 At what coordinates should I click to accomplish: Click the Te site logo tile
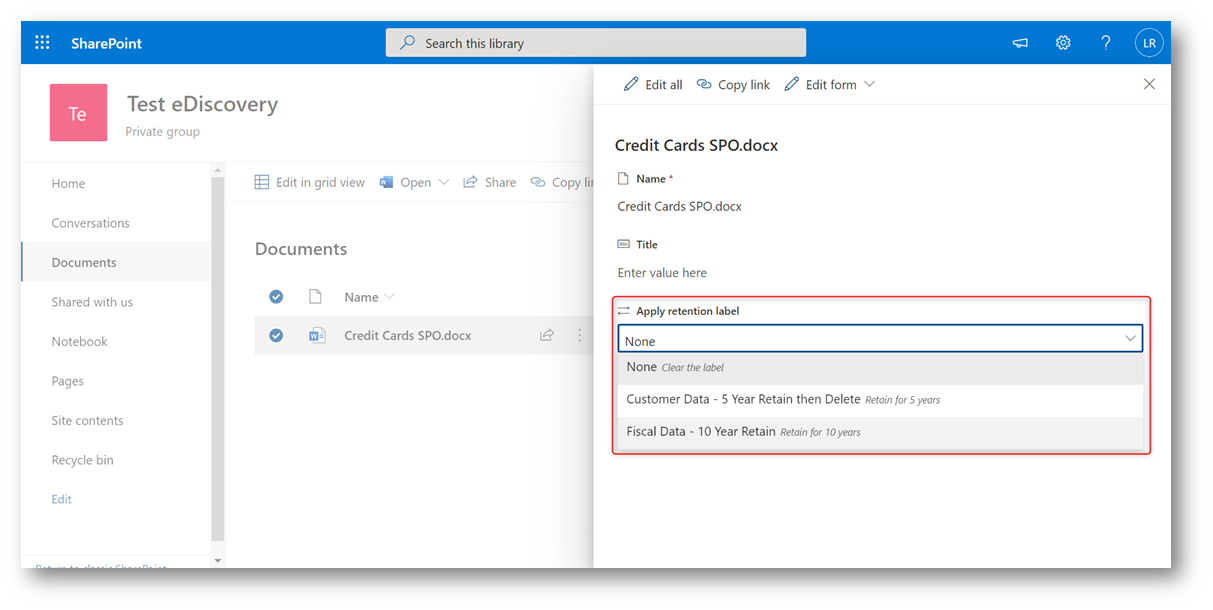coord(78,113)
